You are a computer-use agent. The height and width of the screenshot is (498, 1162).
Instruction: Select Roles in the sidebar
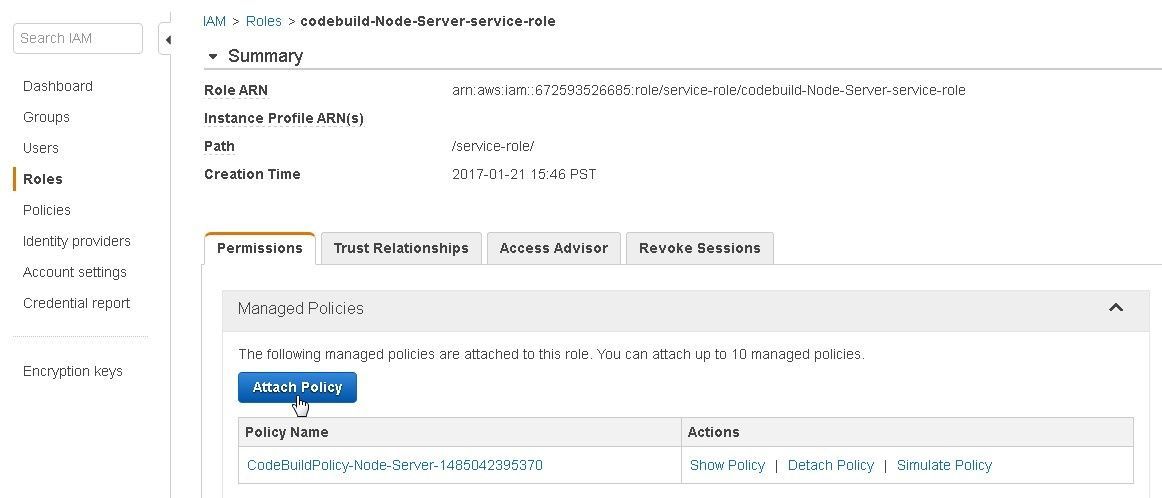(42, 179)
